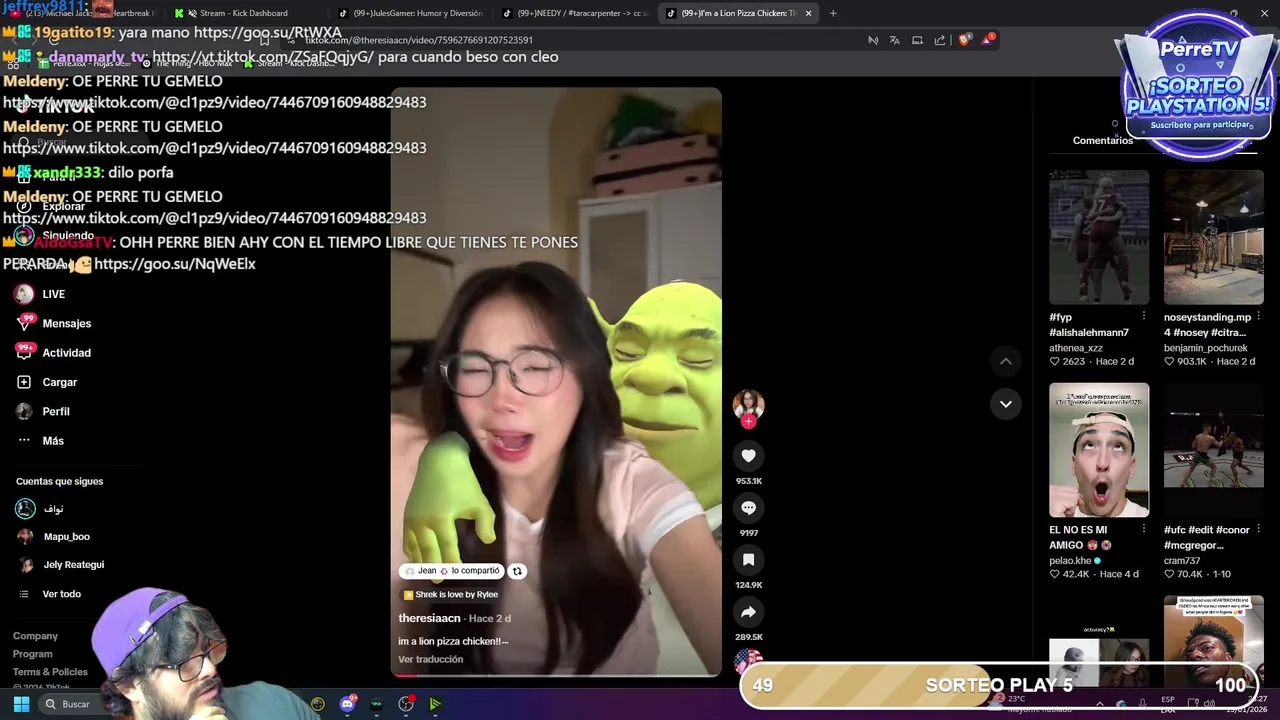
Task: Open theresiaacn username link
Action: click(x=429, y=618)
